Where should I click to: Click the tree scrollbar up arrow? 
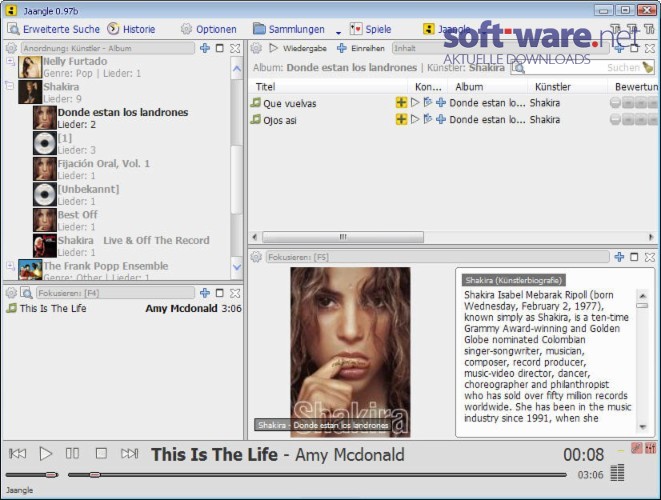point(237,68)
